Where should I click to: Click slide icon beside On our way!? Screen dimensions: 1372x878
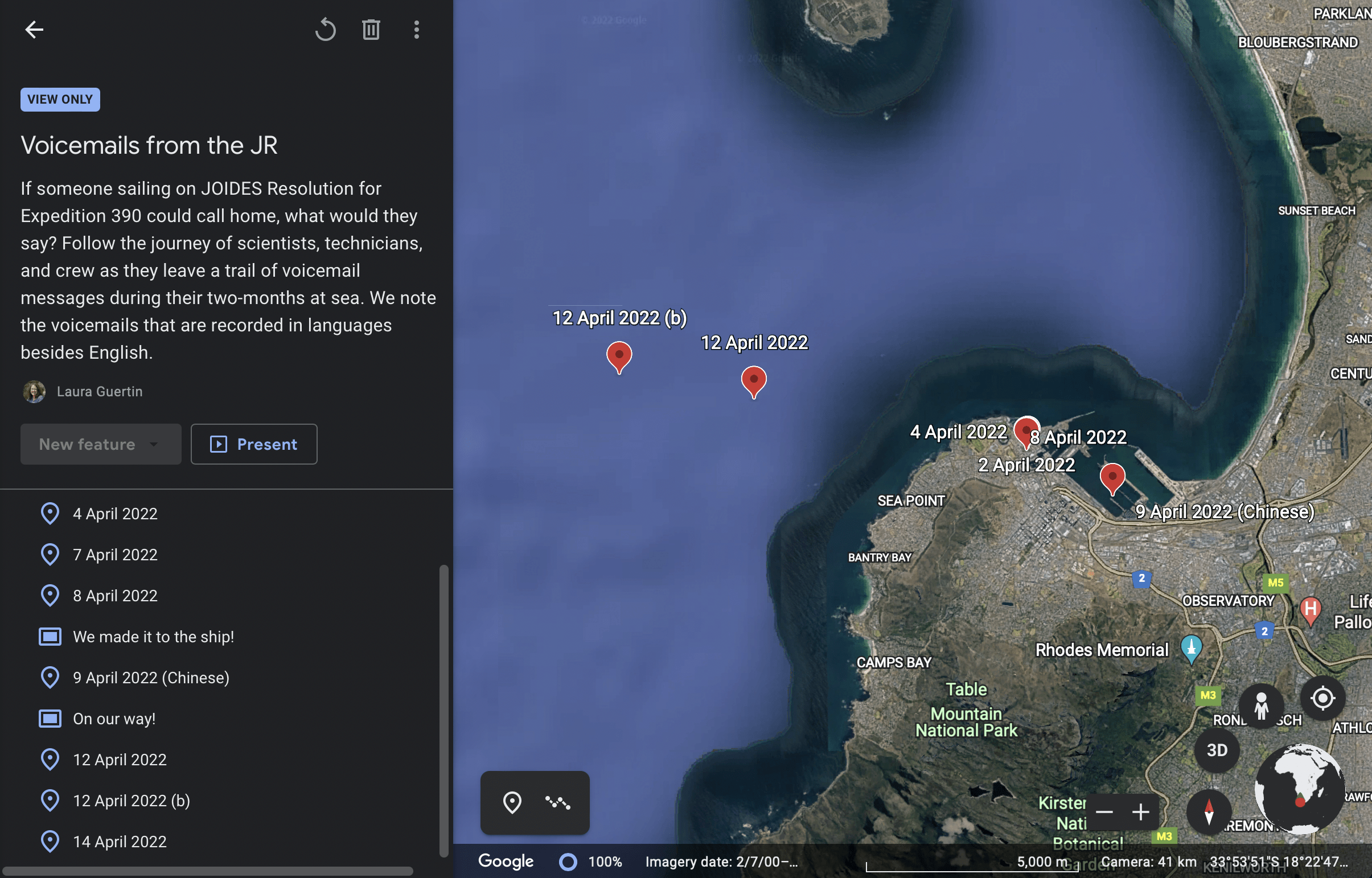click(x=50, y=719)
